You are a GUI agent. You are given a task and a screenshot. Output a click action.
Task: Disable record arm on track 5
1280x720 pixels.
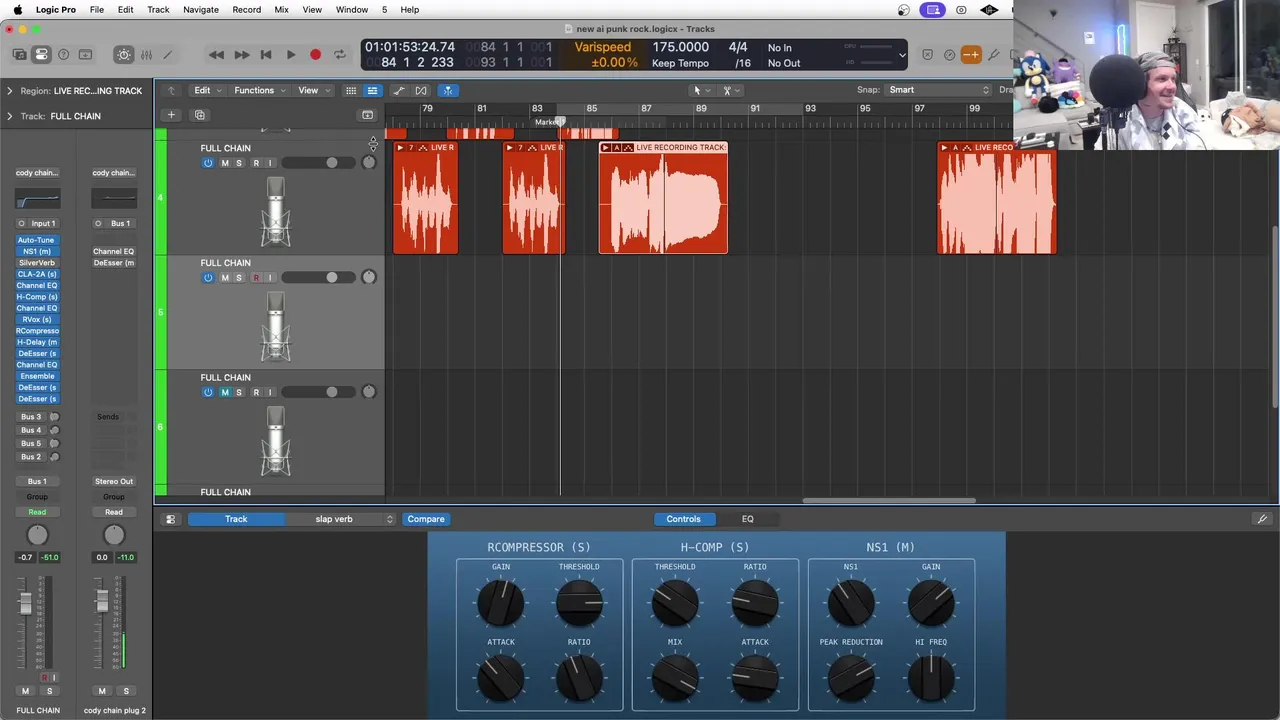point(255,278)
